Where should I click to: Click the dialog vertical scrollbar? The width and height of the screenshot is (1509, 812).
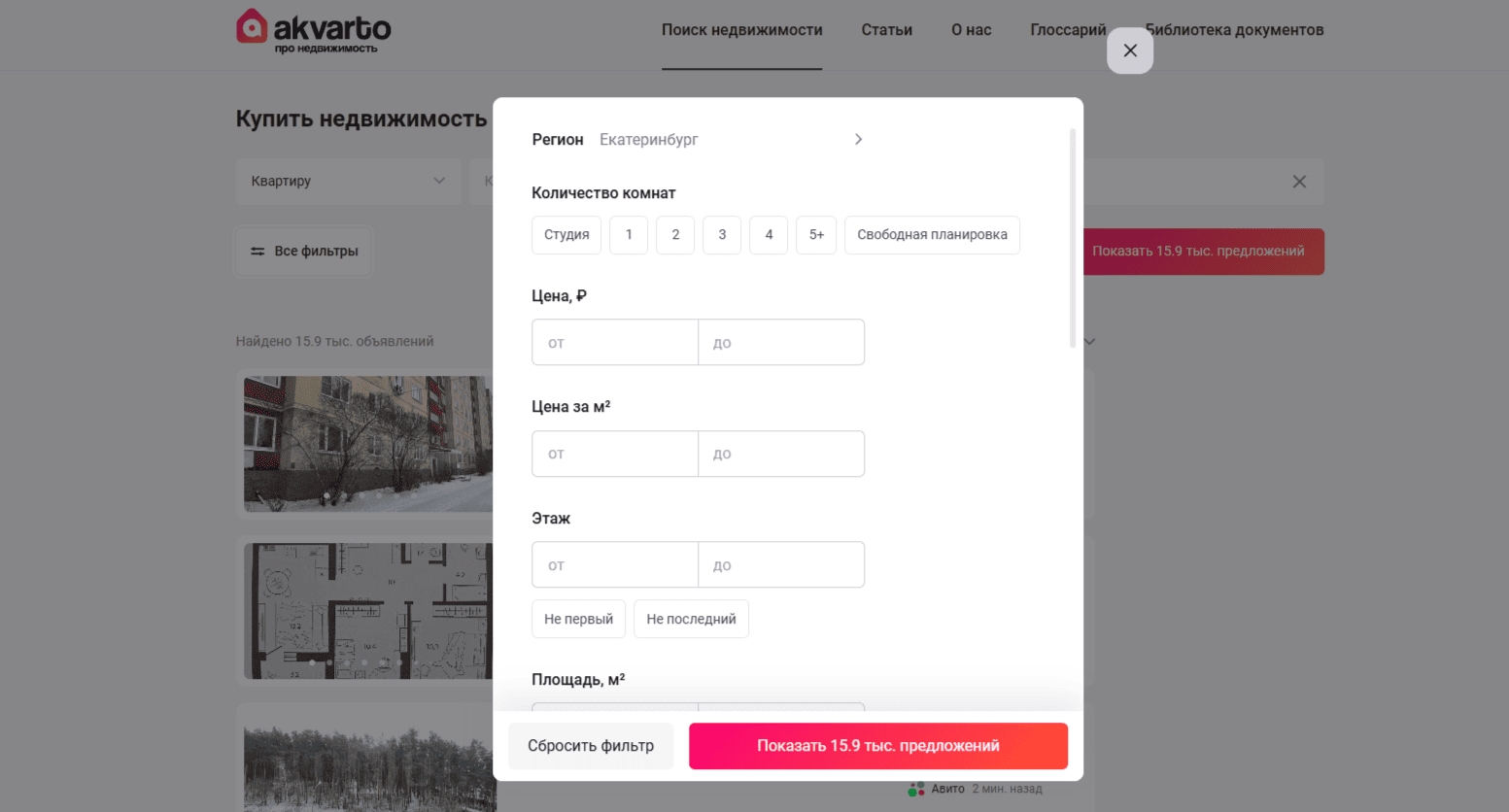(x=1073, y=238)
